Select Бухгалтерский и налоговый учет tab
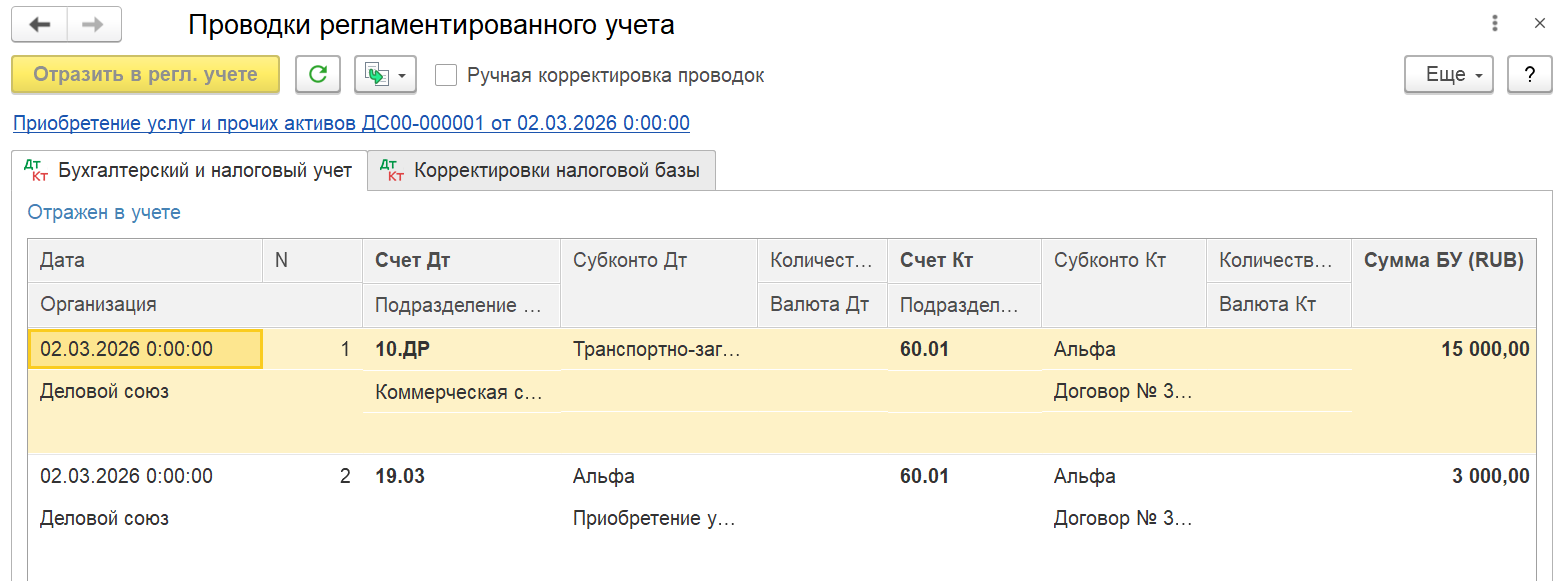 coord(189,170)
